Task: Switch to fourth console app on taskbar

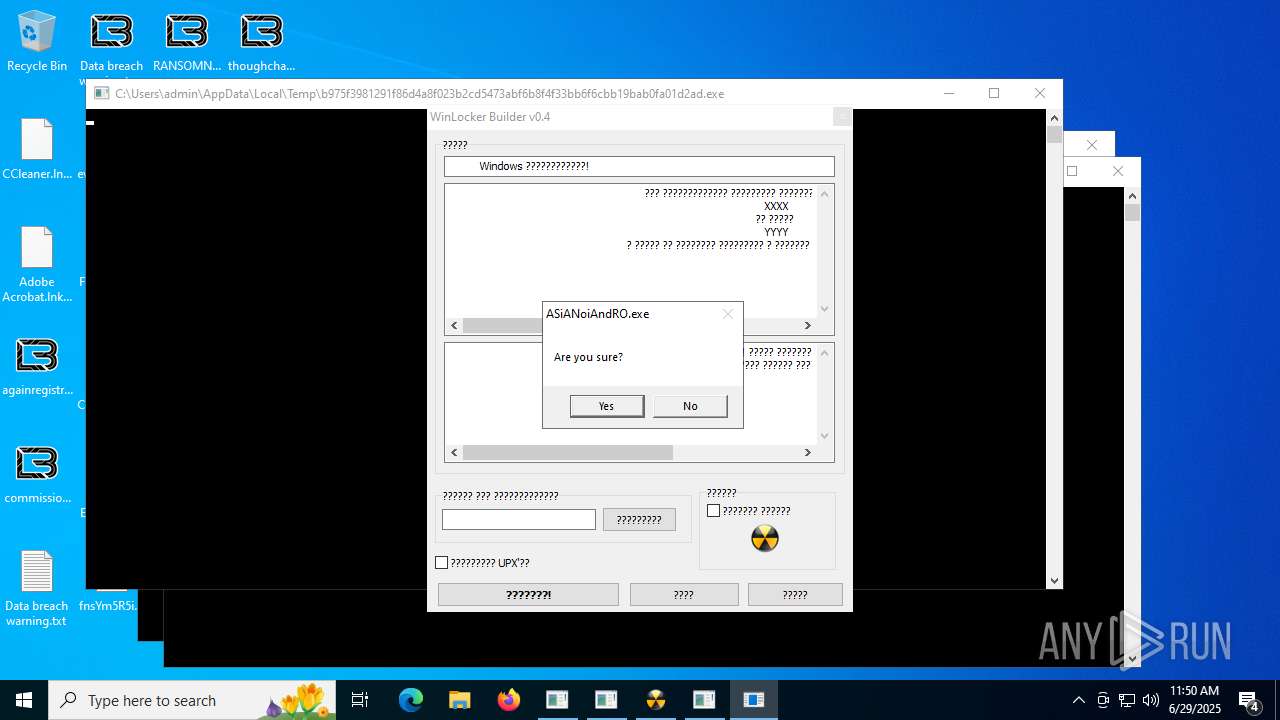Action: click(704, 700)
